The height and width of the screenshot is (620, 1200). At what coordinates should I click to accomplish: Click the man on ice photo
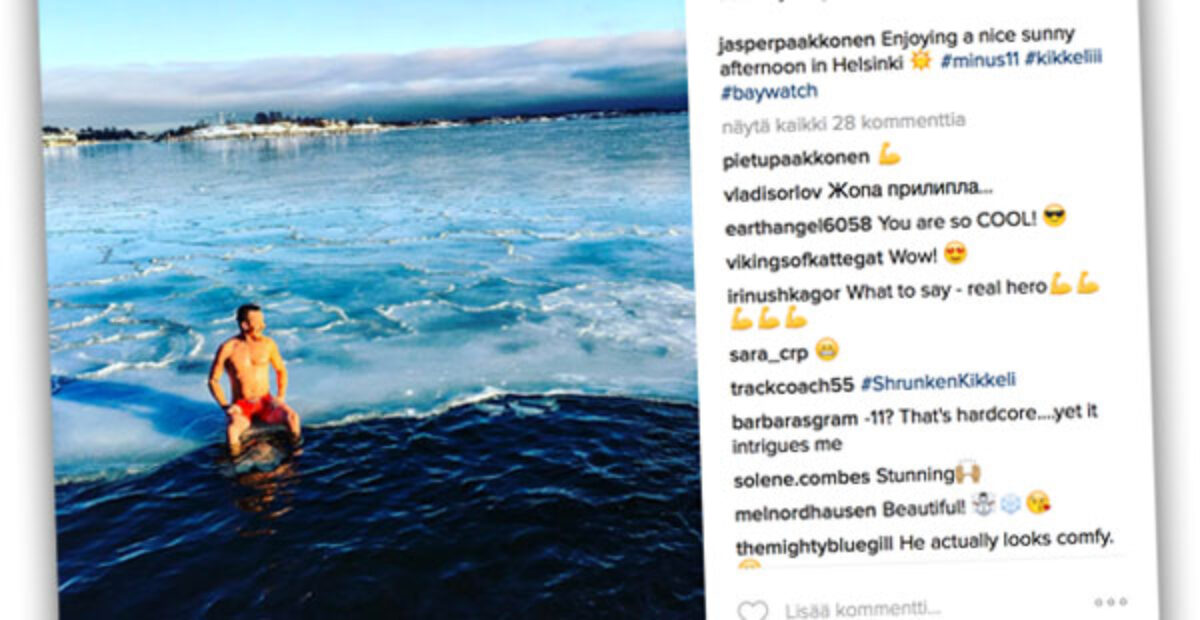tap(372, 310)
